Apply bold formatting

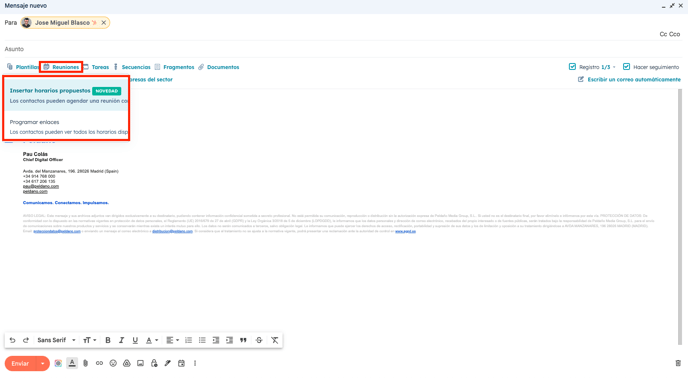click(108, 340)
